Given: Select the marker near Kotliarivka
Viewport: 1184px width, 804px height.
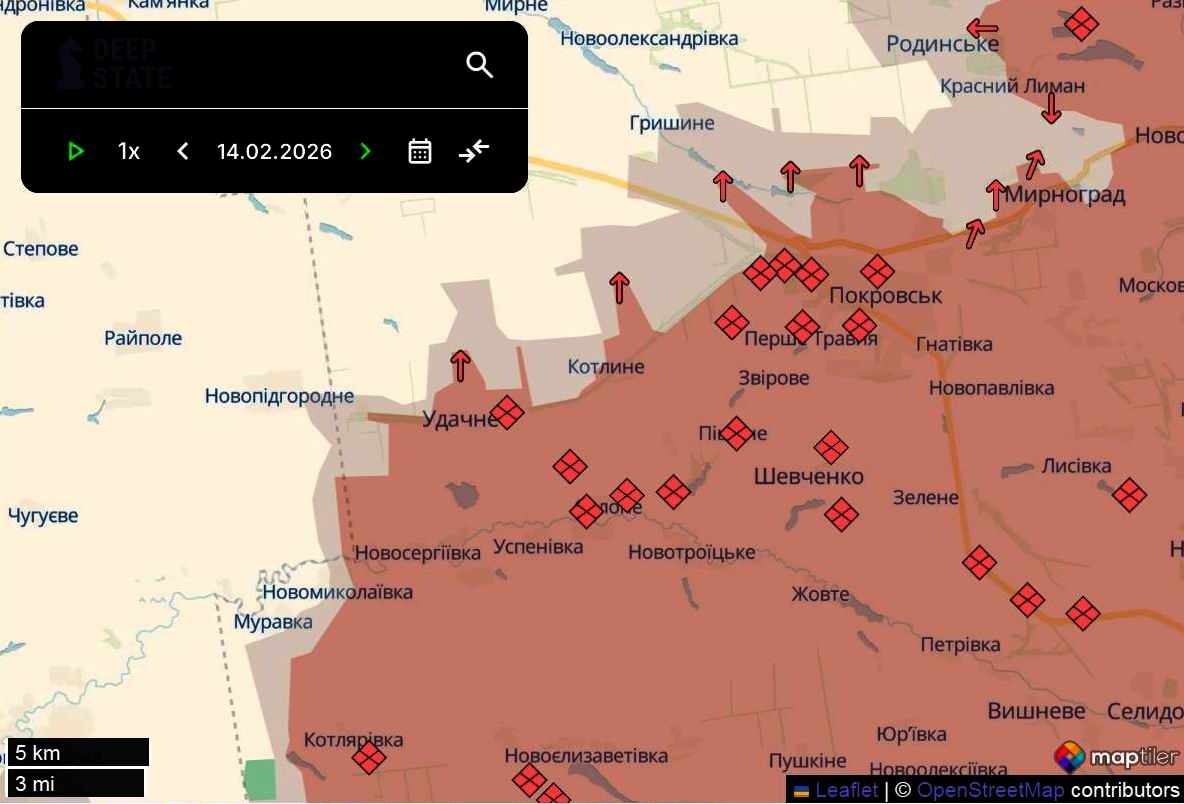Looking at the screenshot, I should point(368,757).
